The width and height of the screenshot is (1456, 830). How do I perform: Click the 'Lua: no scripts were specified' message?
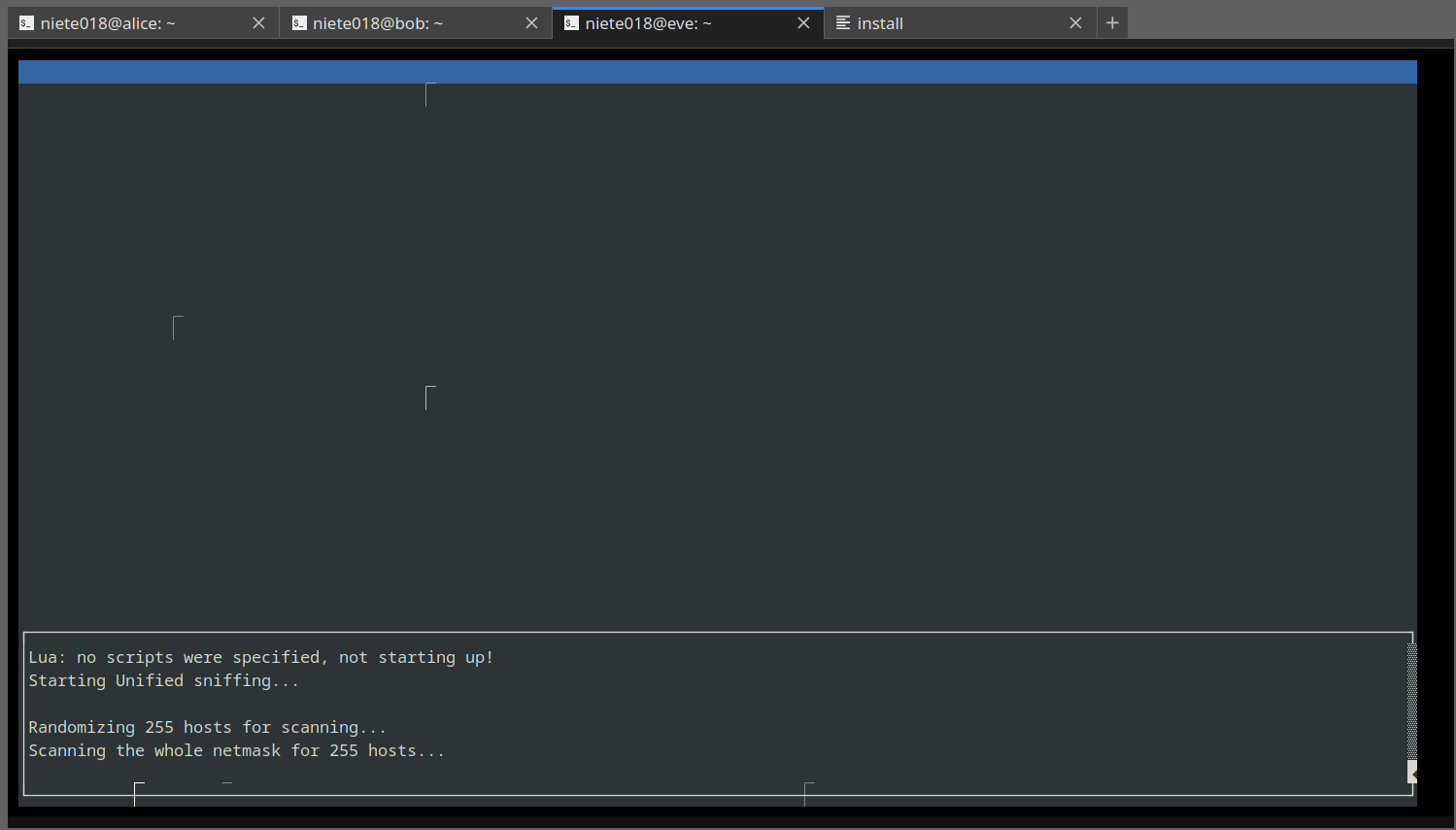tap(260, 657)
